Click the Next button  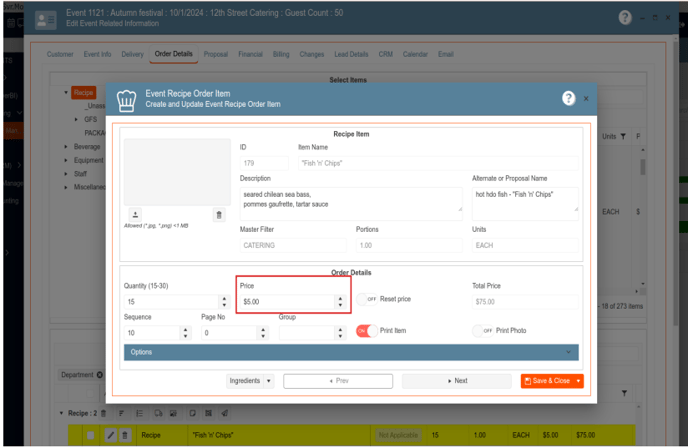(456, 381)
